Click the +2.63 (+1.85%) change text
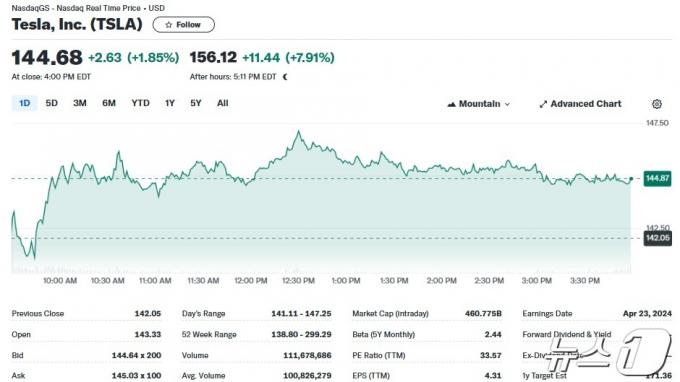This screenshot has width=680, height=382. [134, 57]
